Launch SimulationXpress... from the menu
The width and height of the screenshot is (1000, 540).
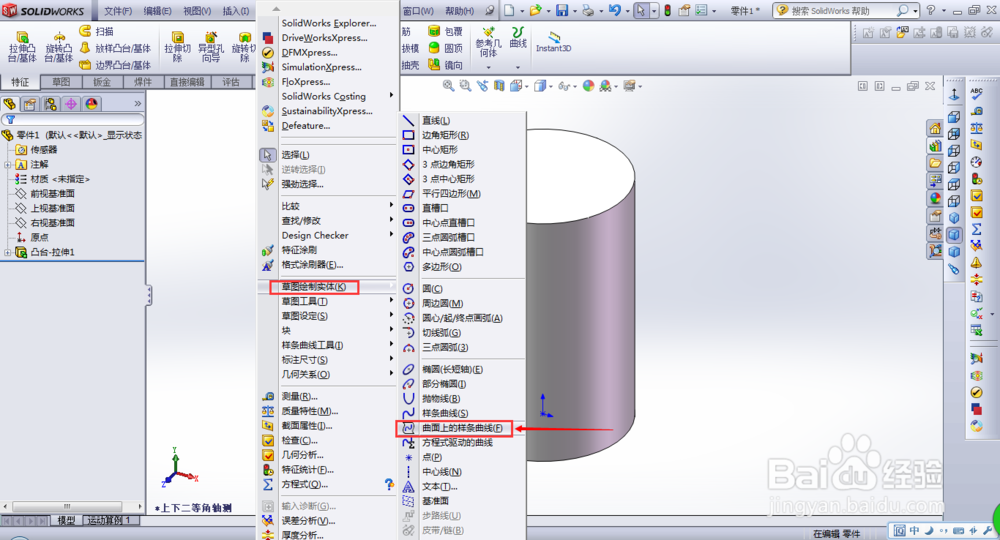pyautogui.click(x=321, y=67)
